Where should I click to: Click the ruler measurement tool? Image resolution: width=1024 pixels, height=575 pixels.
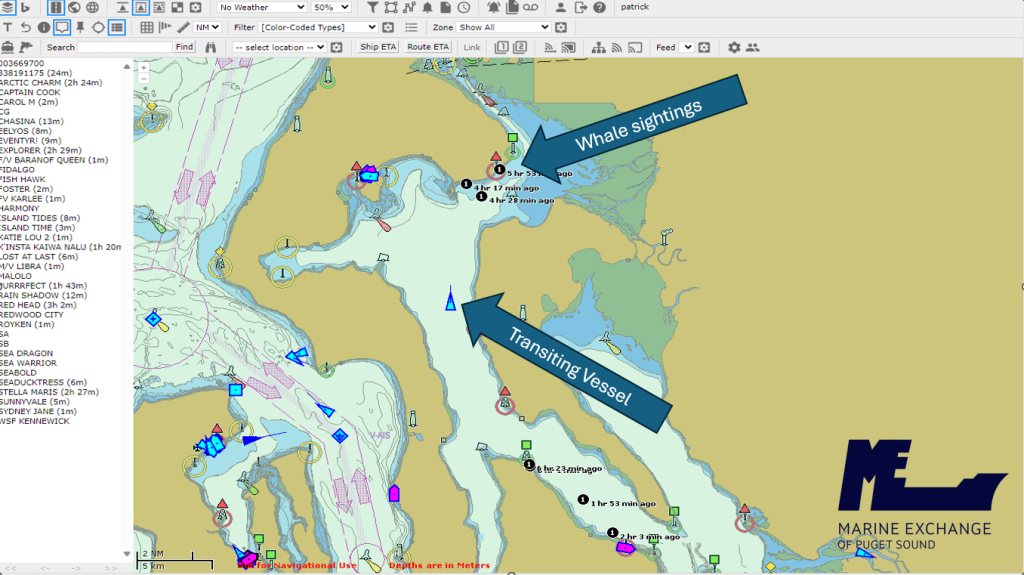[183, 27]
